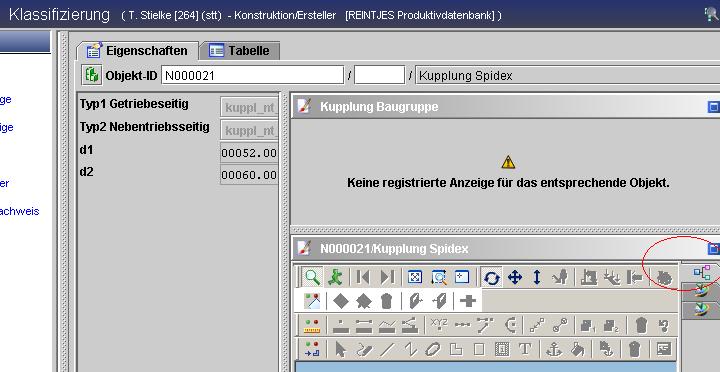Jump to the last view arrow
Viewport: 720px width, 372px height.
387,277
